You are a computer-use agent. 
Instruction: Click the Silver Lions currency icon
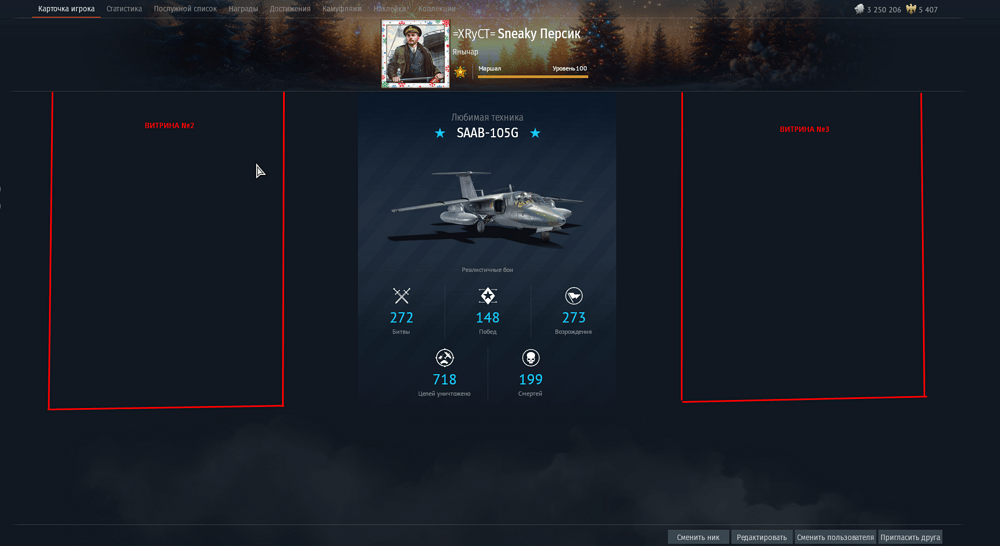[859, 9]
